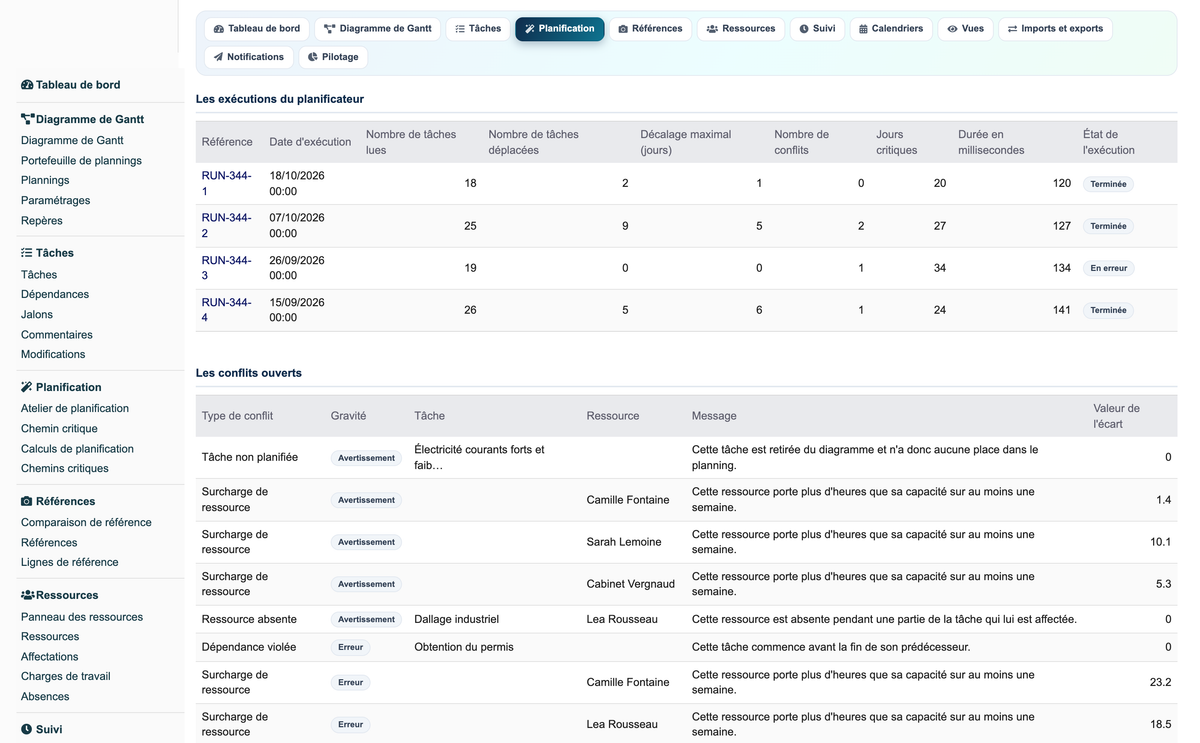Click the Tâche non planifiée conflict type
The image size is (1200, 743).
coord(250,457)
